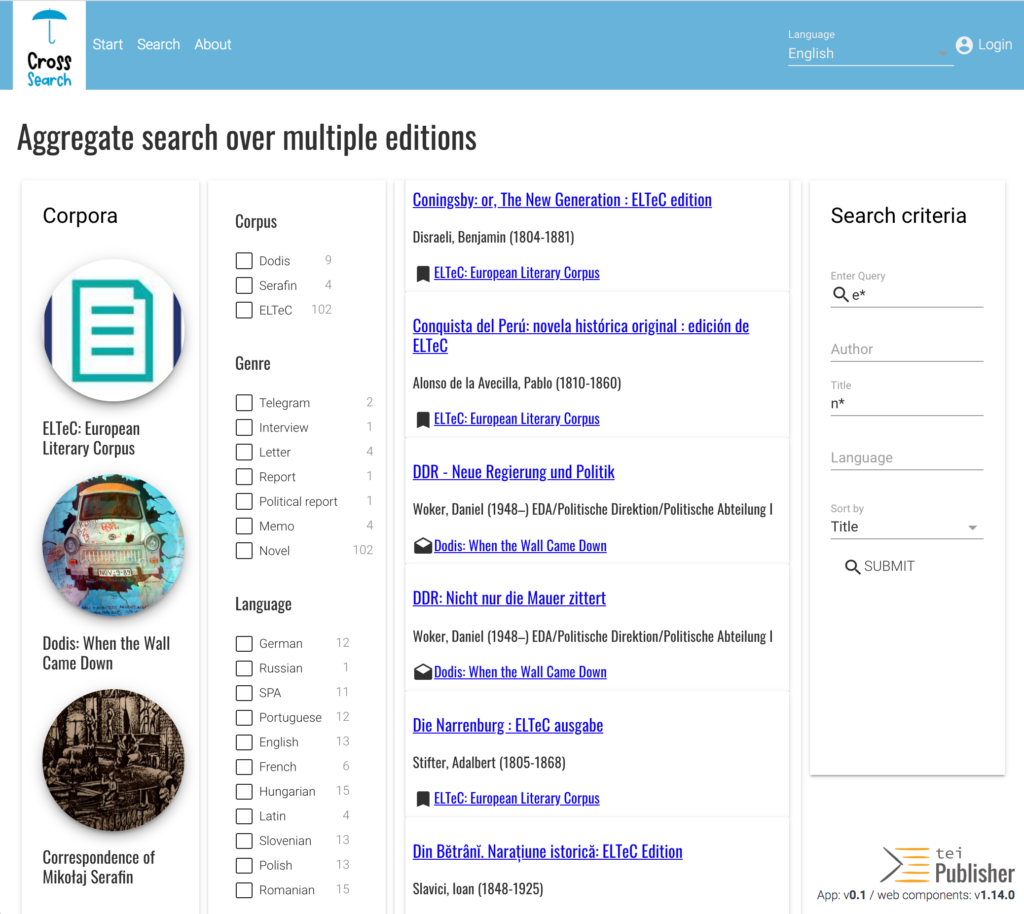Enable the Dodis corpus checkbox
This screenshot has height=914, width=1024.
click(244, 261)
